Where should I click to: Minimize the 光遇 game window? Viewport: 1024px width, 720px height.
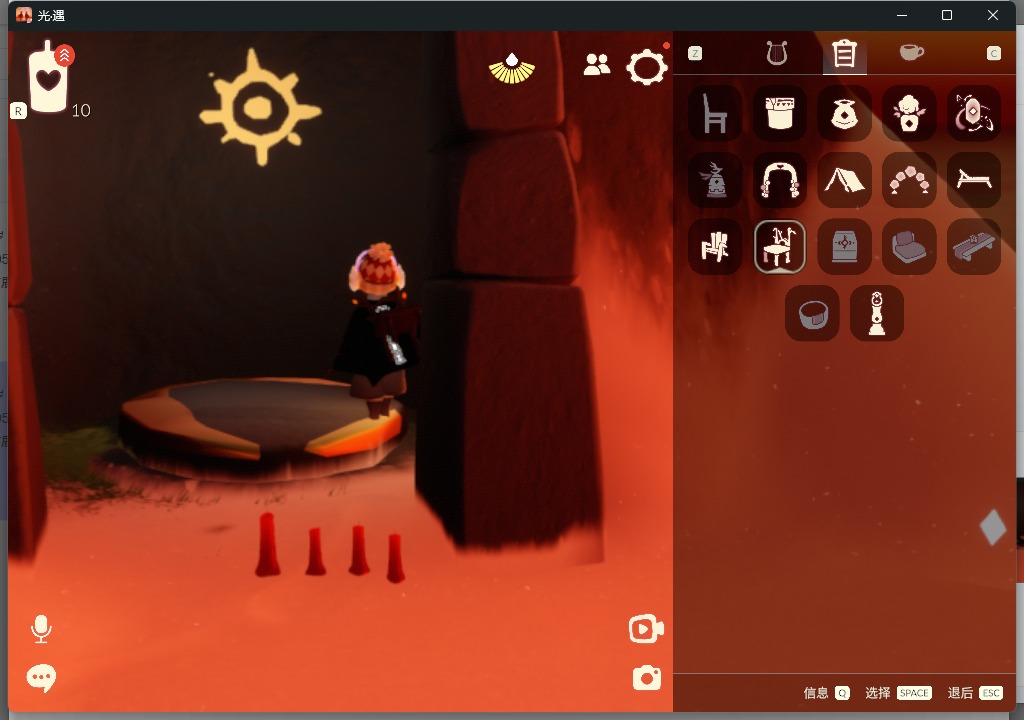click(x=902, y=15)
